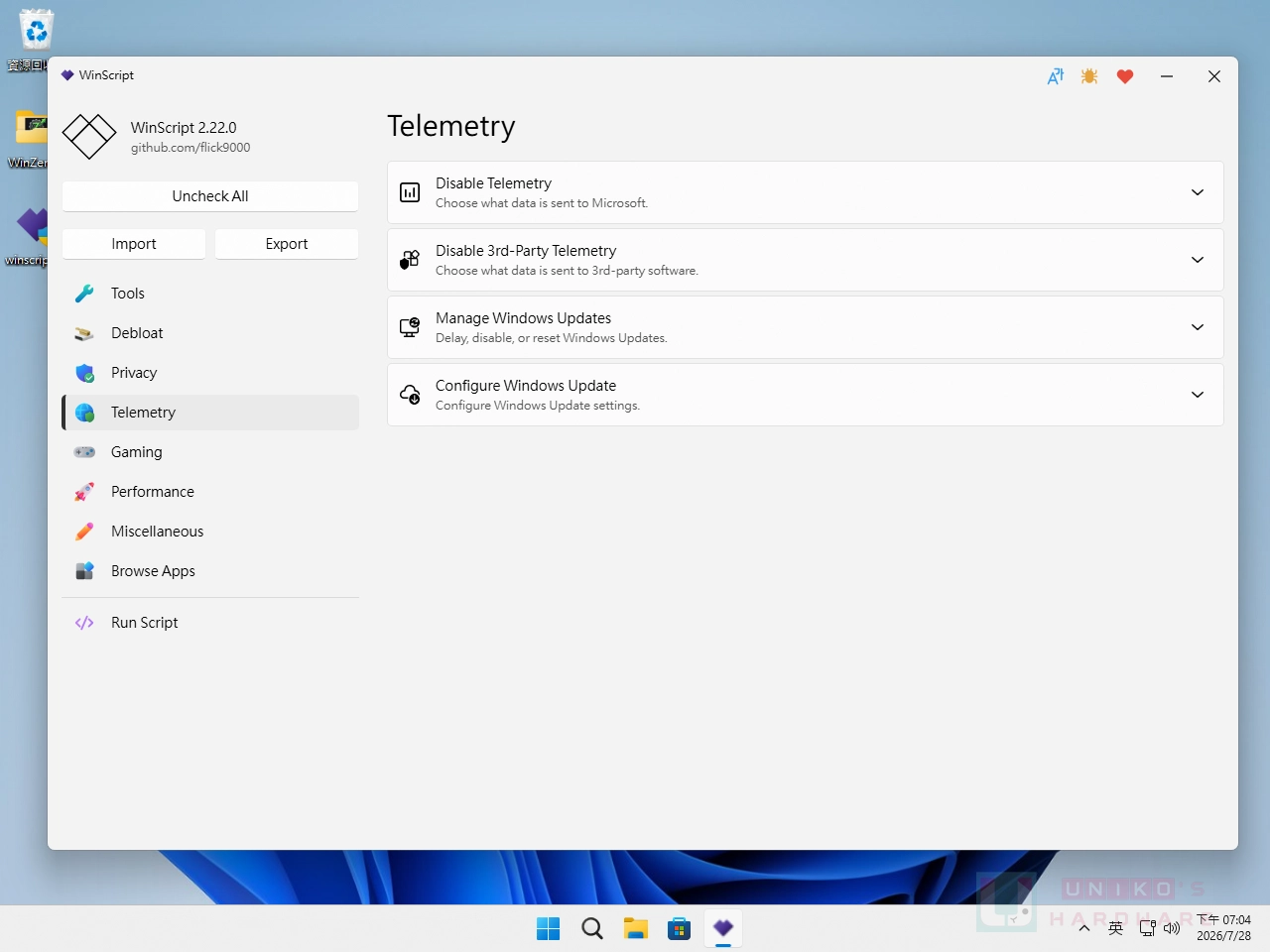Click the Run Script code icon
The height and width of the screenshot is (952, 1270).
click(84, 623)
